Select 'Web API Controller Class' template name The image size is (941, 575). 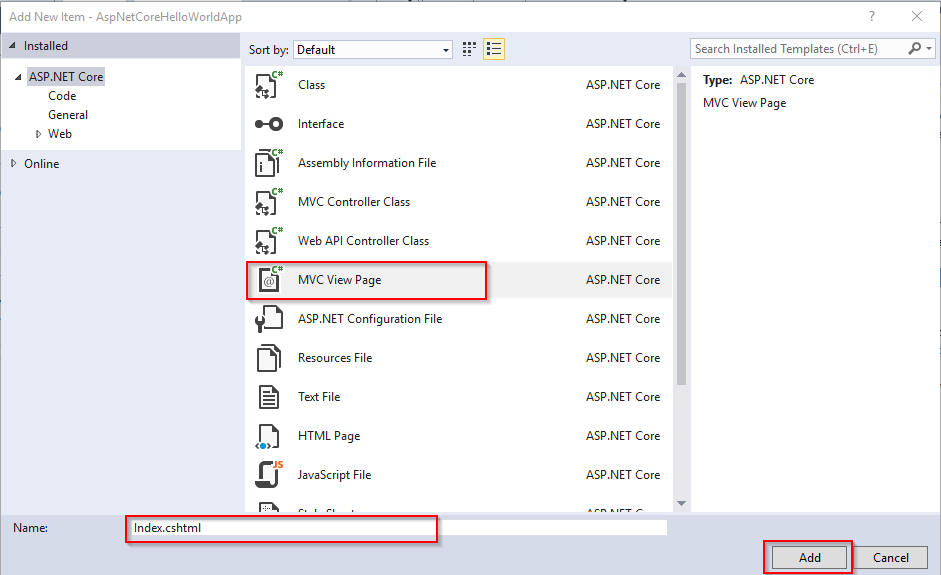click(x=363, y=241)
